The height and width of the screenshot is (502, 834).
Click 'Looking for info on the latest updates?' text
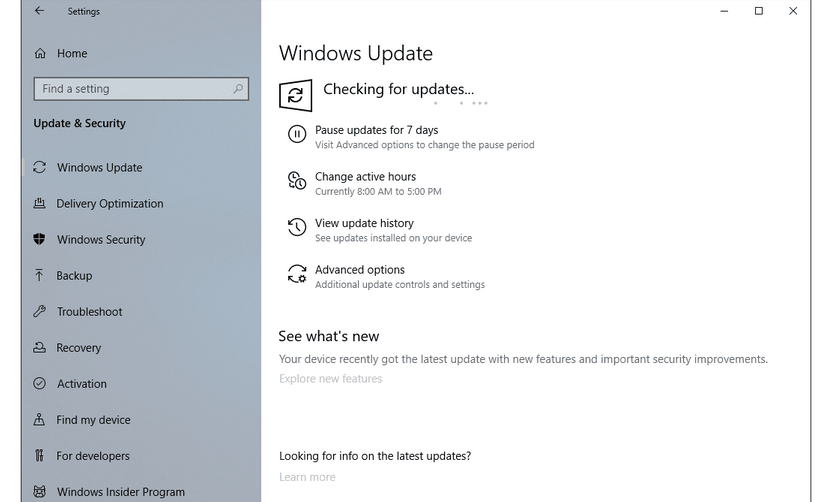[x=375, y=456]
